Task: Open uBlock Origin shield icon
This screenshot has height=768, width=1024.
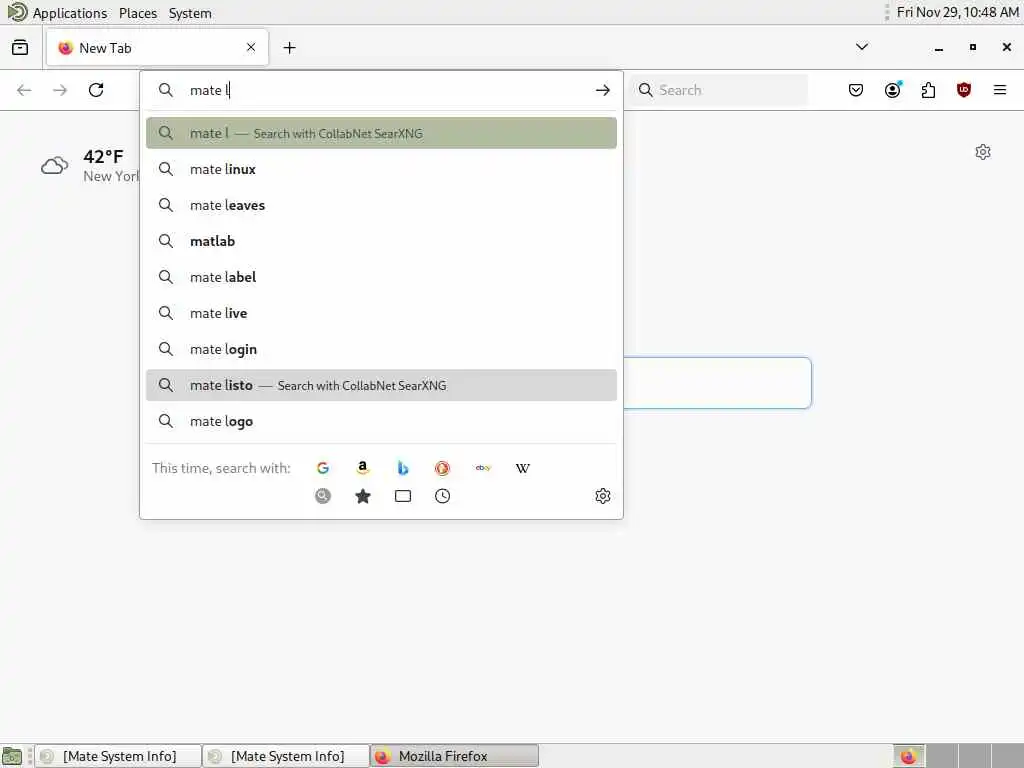Action: pos(963,90)
